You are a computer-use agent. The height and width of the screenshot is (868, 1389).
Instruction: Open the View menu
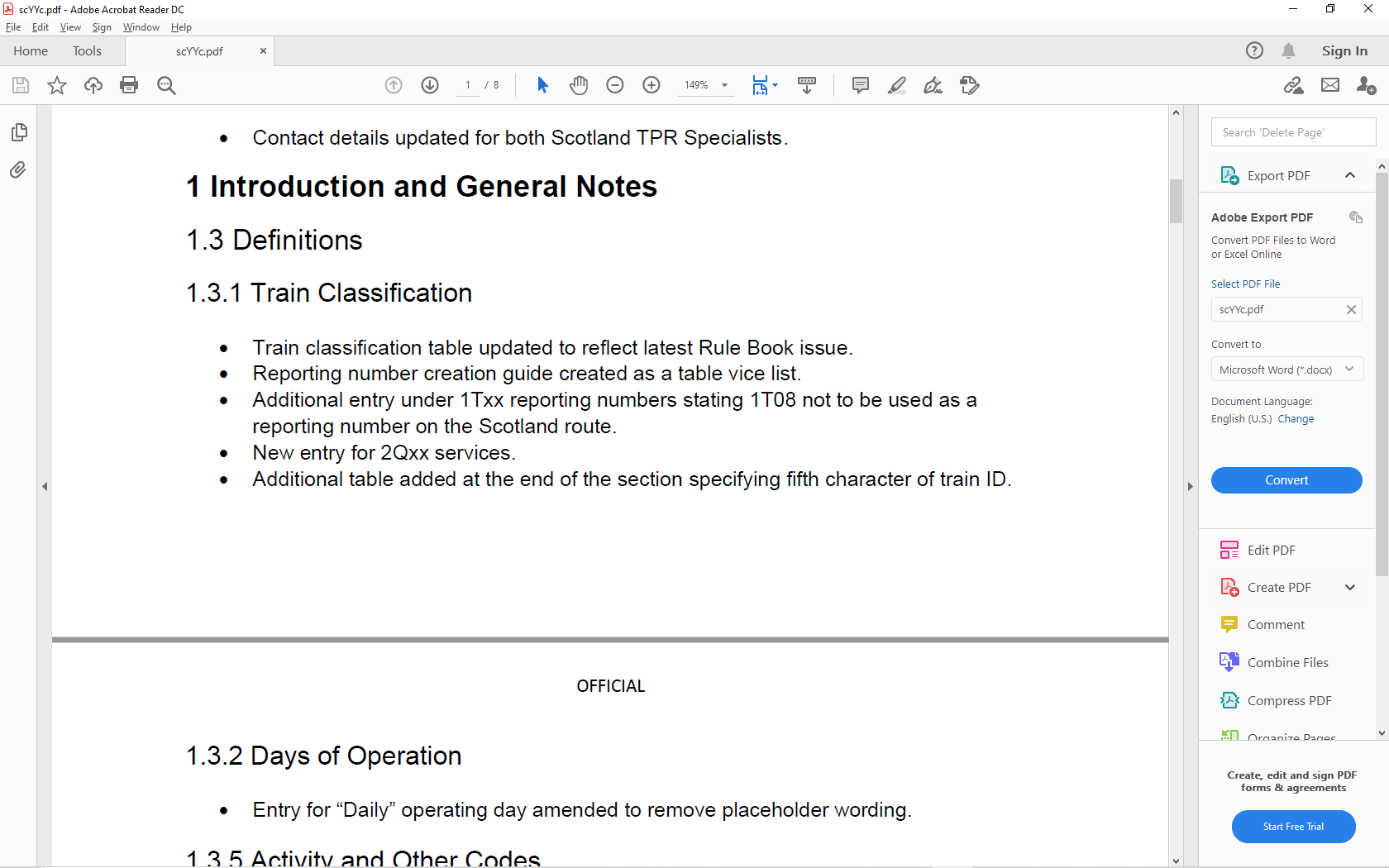point(70,27)
